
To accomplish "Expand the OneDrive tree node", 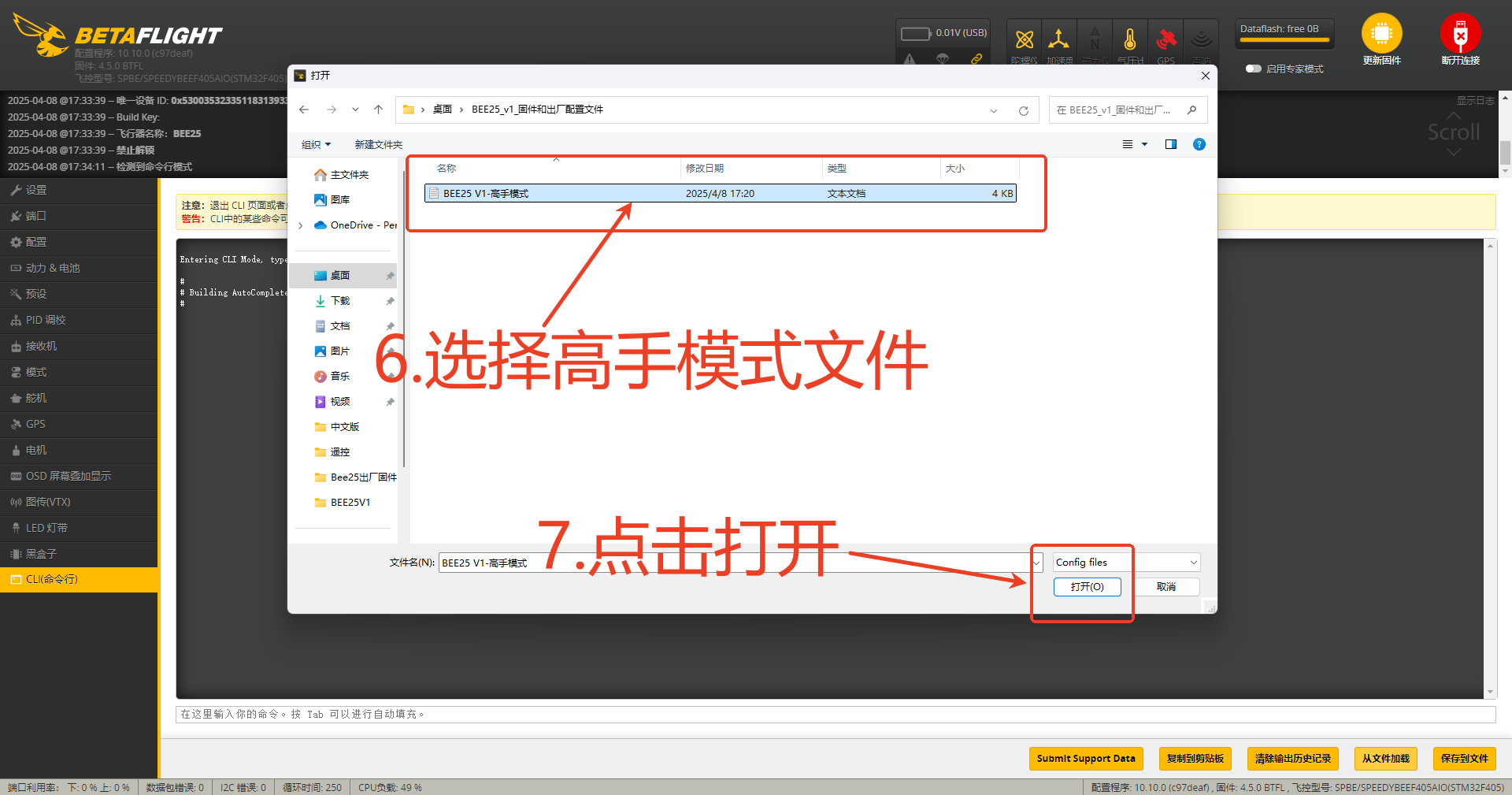I will 301,225.
